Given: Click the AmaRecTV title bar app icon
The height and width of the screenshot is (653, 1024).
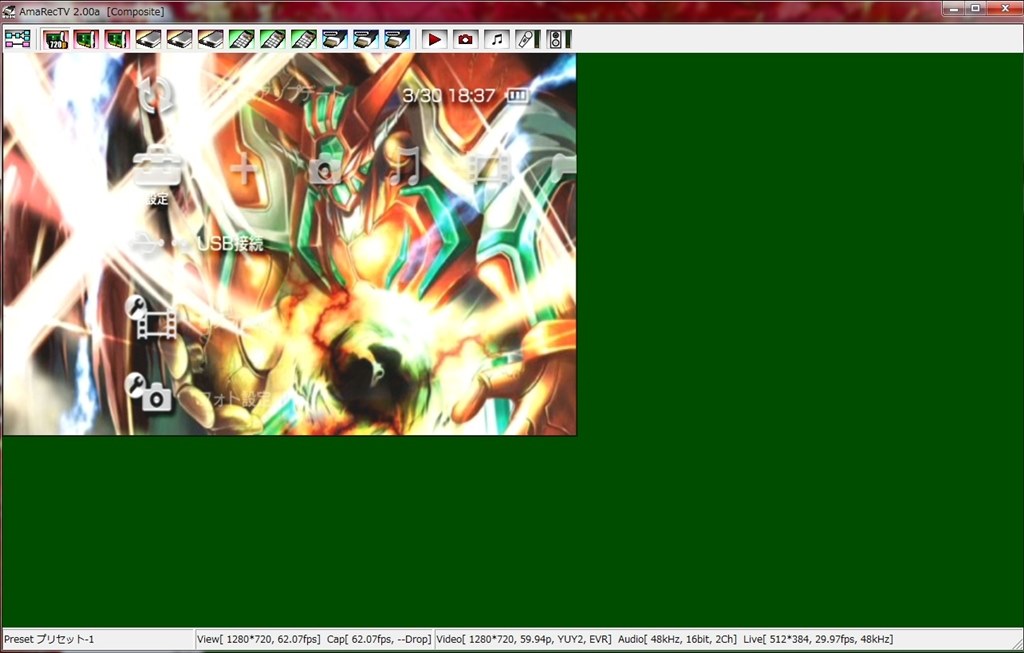Looking at the screenshot, I should coord(9,11).
